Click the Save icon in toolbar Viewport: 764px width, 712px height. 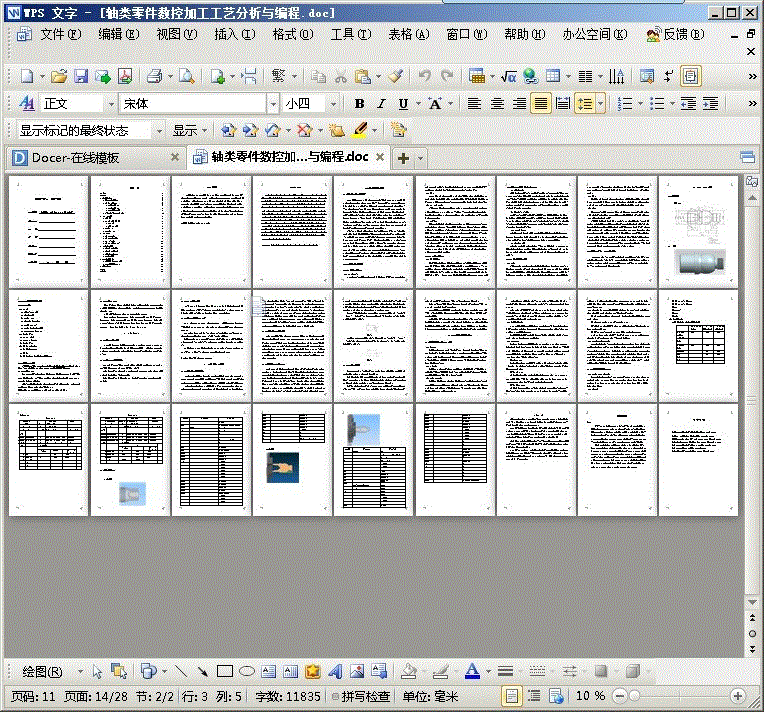click(x=81, y=77)
